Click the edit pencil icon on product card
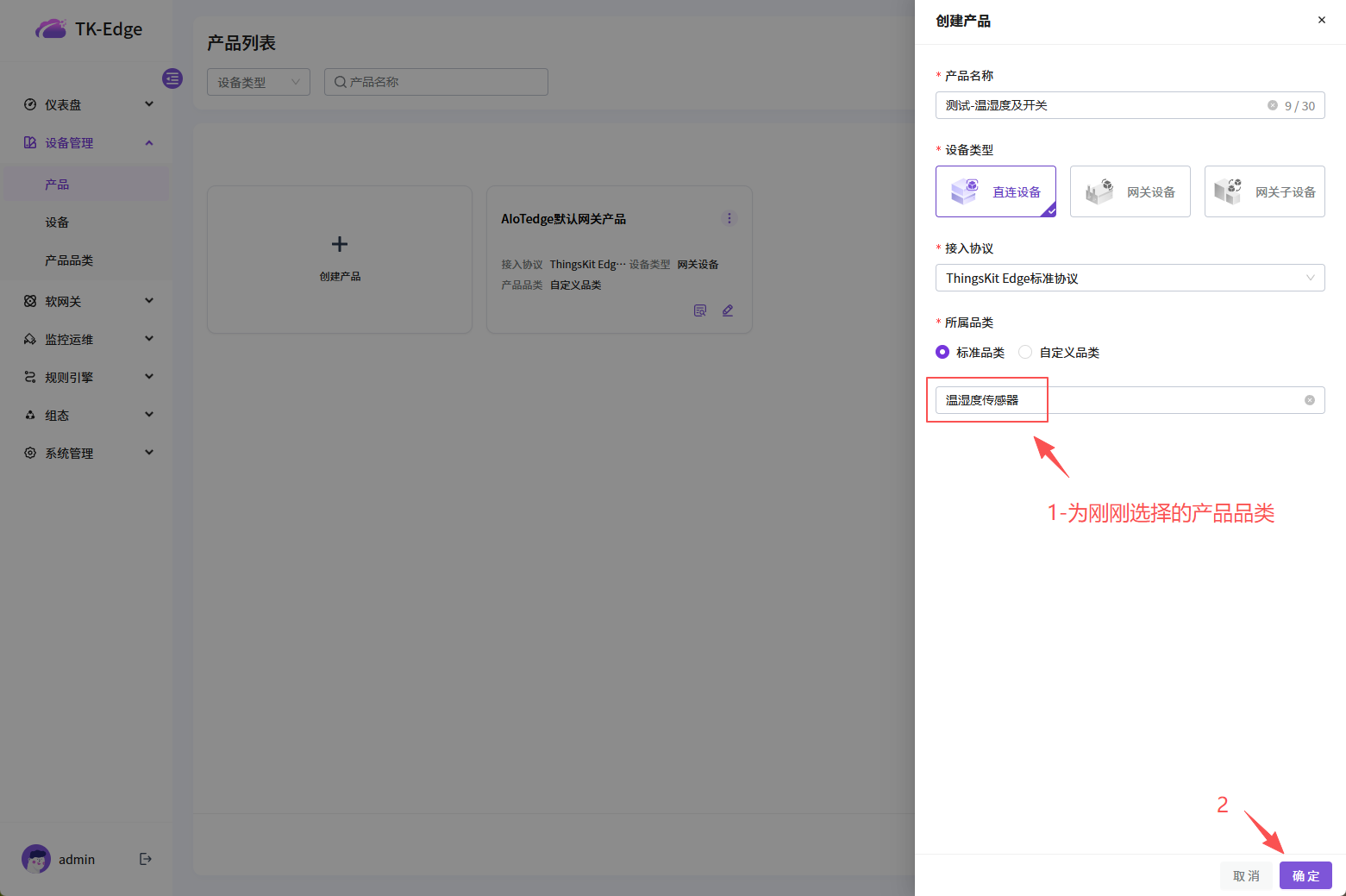 728,310
